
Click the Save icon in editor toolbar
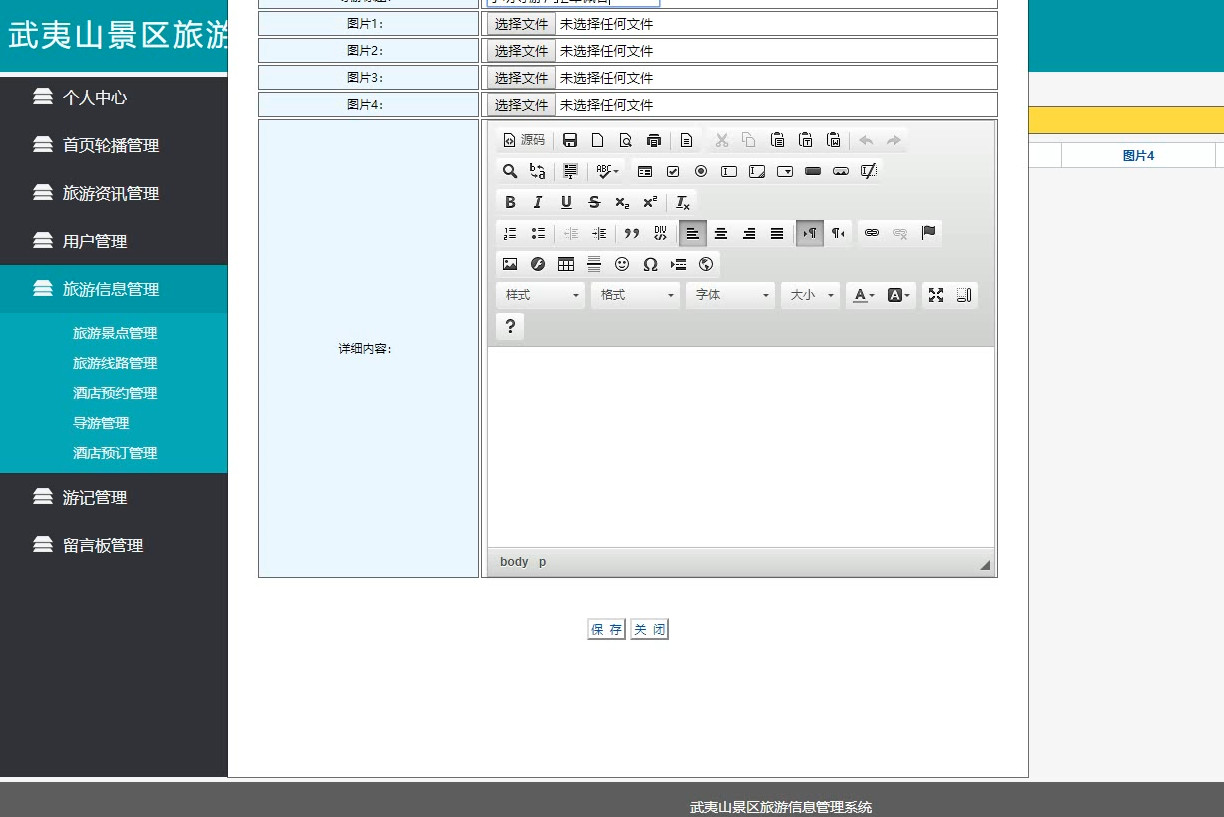point(570,140)
